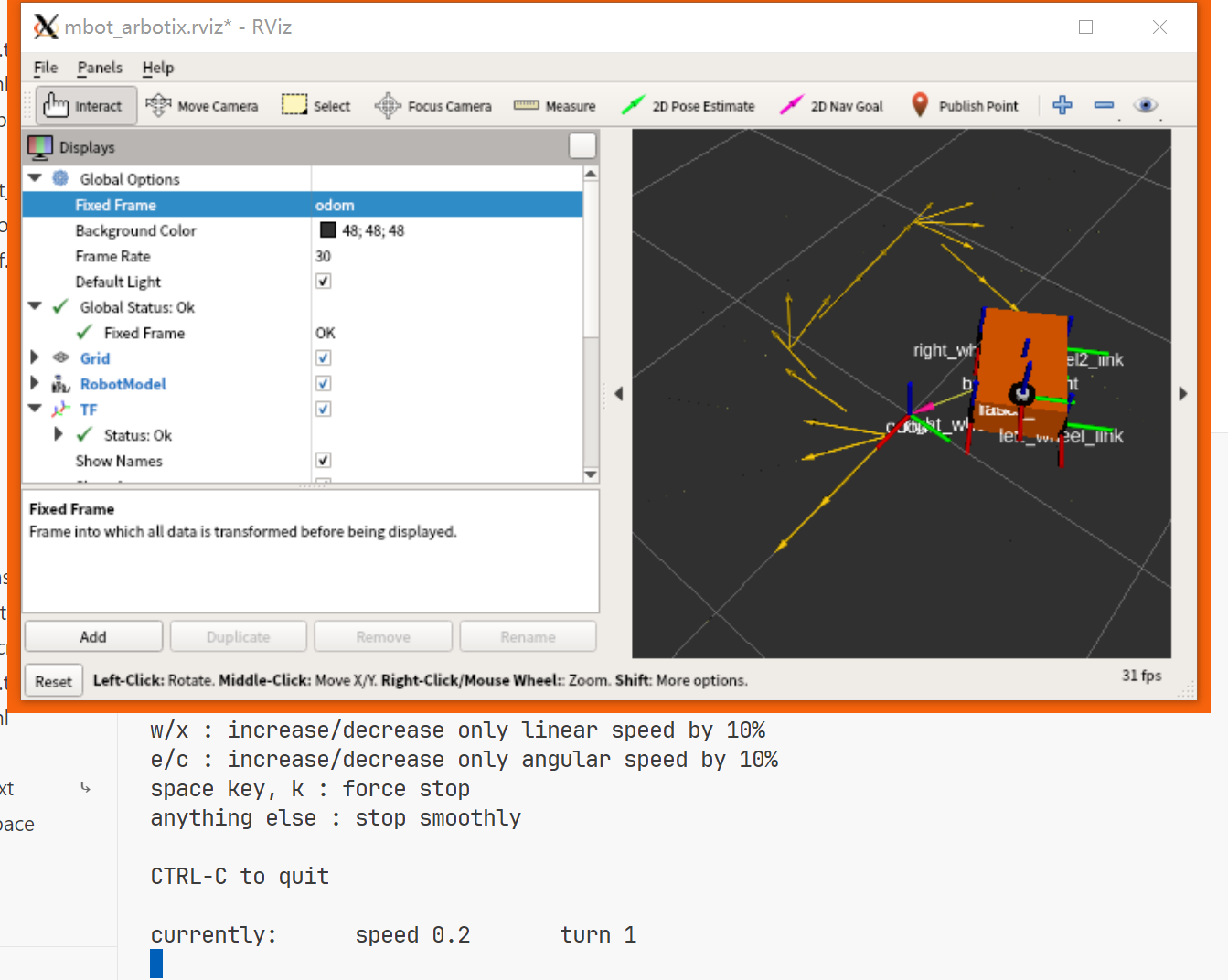Click the blue plus add-tool icon
1228x980 pixels.
point(1062,105)
